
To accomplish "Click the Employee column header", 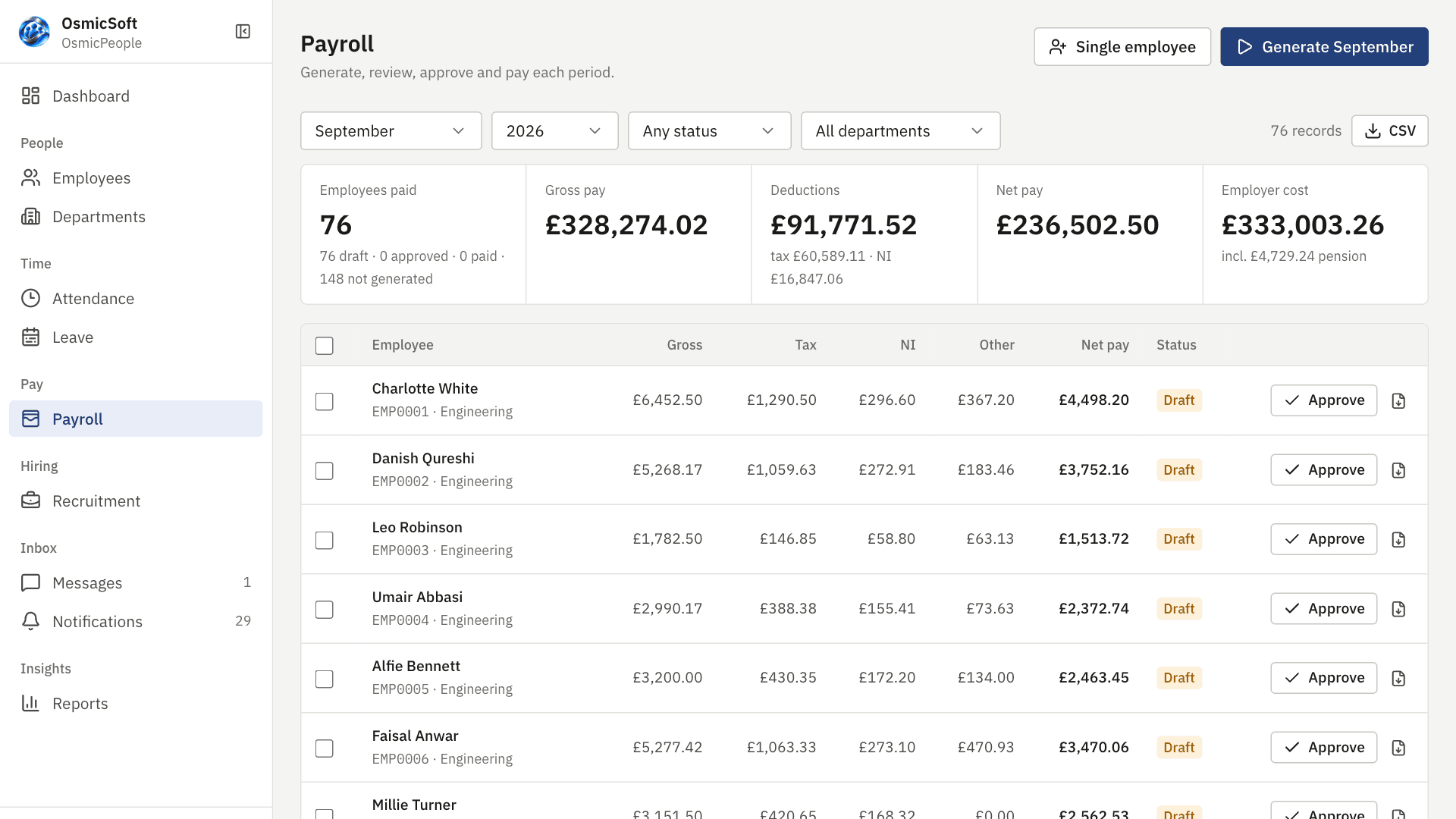I will [403, 345].
